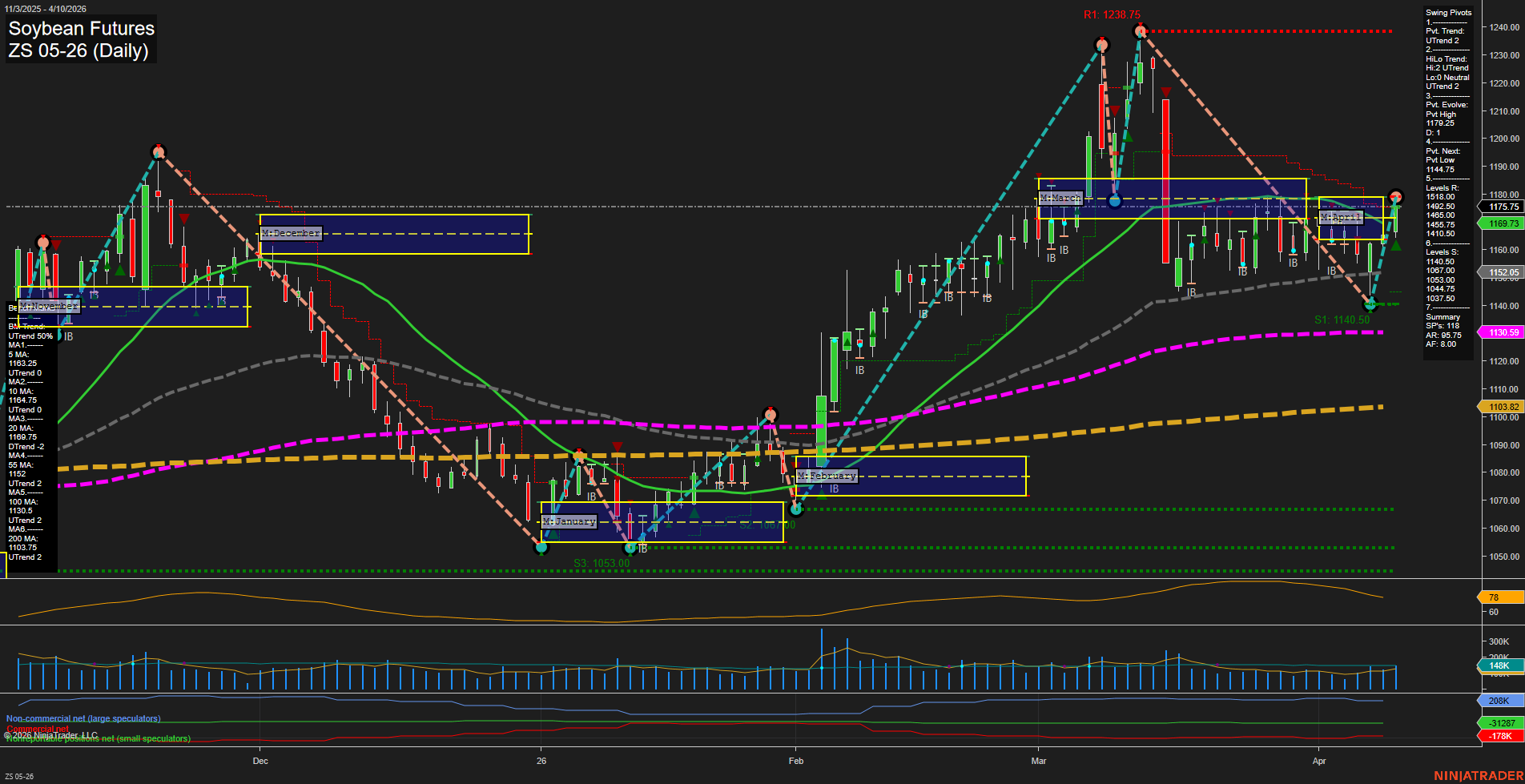The height and width of the screenshot is (784, 1525).
Task: Click the teal swing circle at the early February low
Action: [x=795, y=509]
